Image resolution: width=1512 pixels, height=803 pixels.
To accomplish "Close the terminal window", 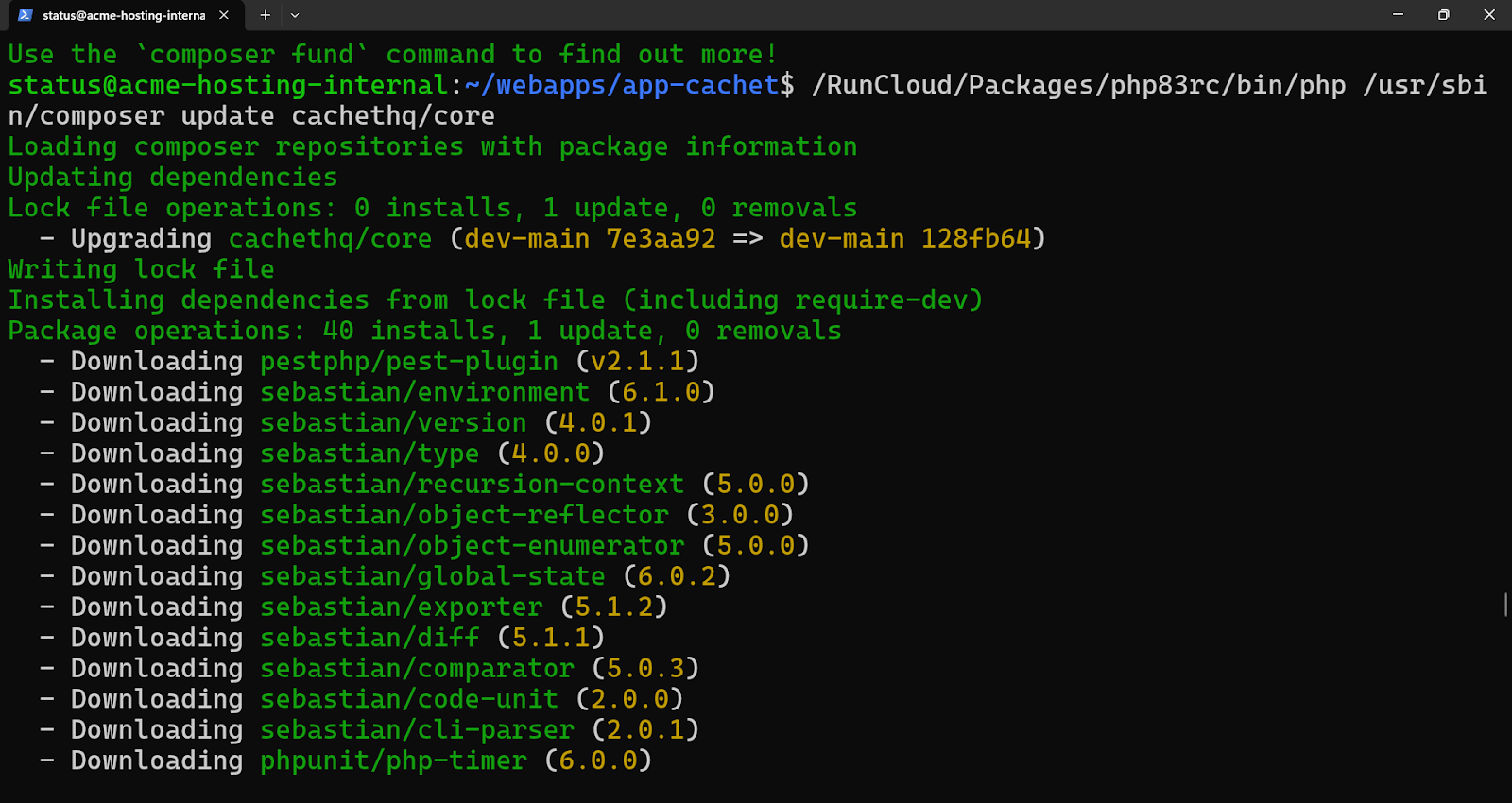I will click(x=1488, y=15).
